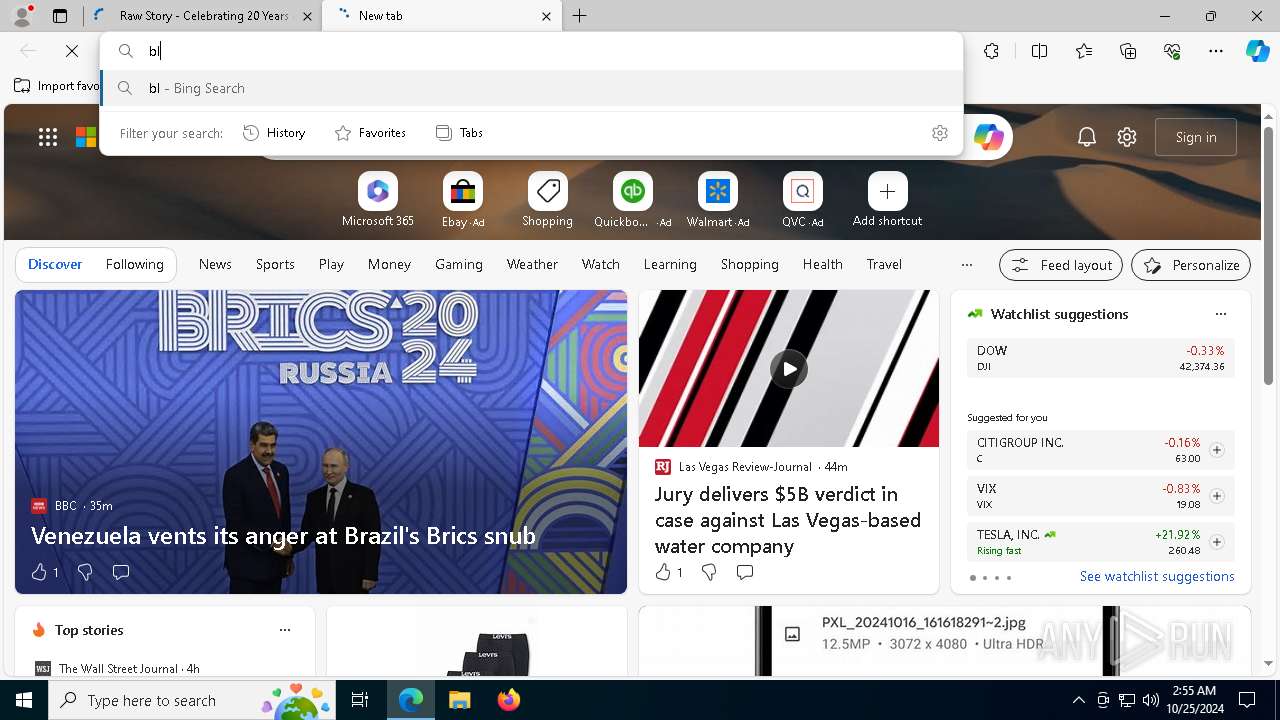Open the tab actions menu icon
The height and width of the screenshot is (720, 1280).
(x=60, y=16)
